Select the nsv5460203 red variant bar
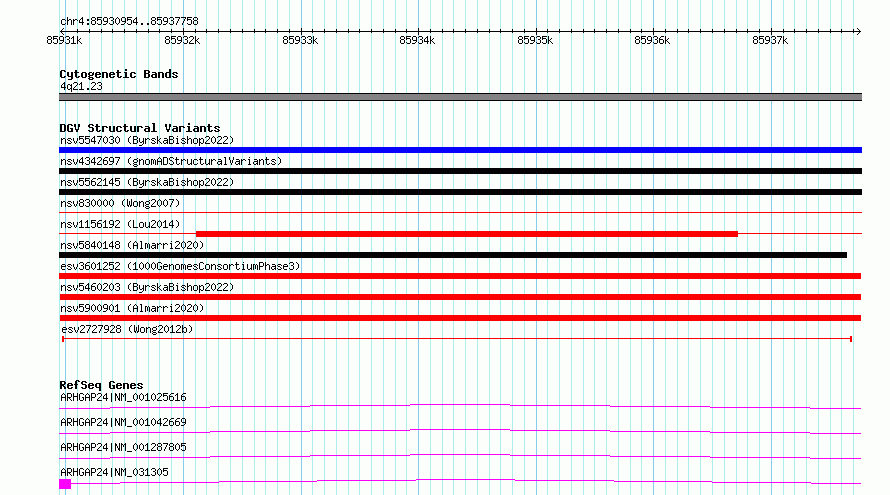 pos(460,297)
